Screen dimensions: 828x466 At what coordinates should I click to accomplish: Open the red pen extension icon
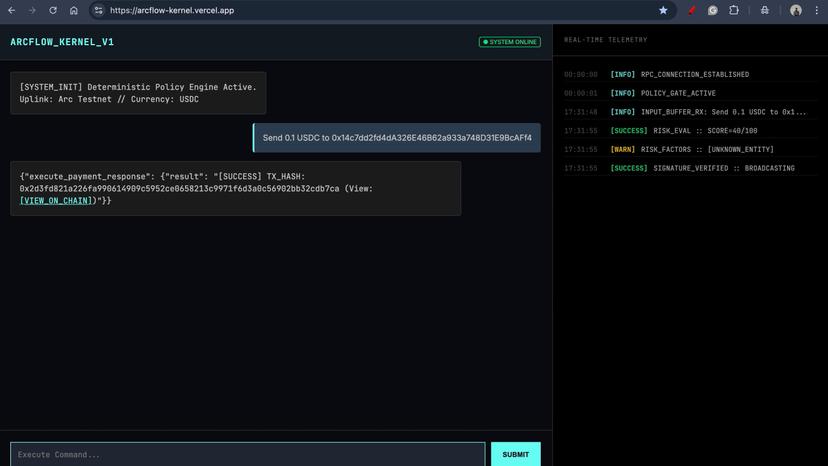(x=691, y=11)
